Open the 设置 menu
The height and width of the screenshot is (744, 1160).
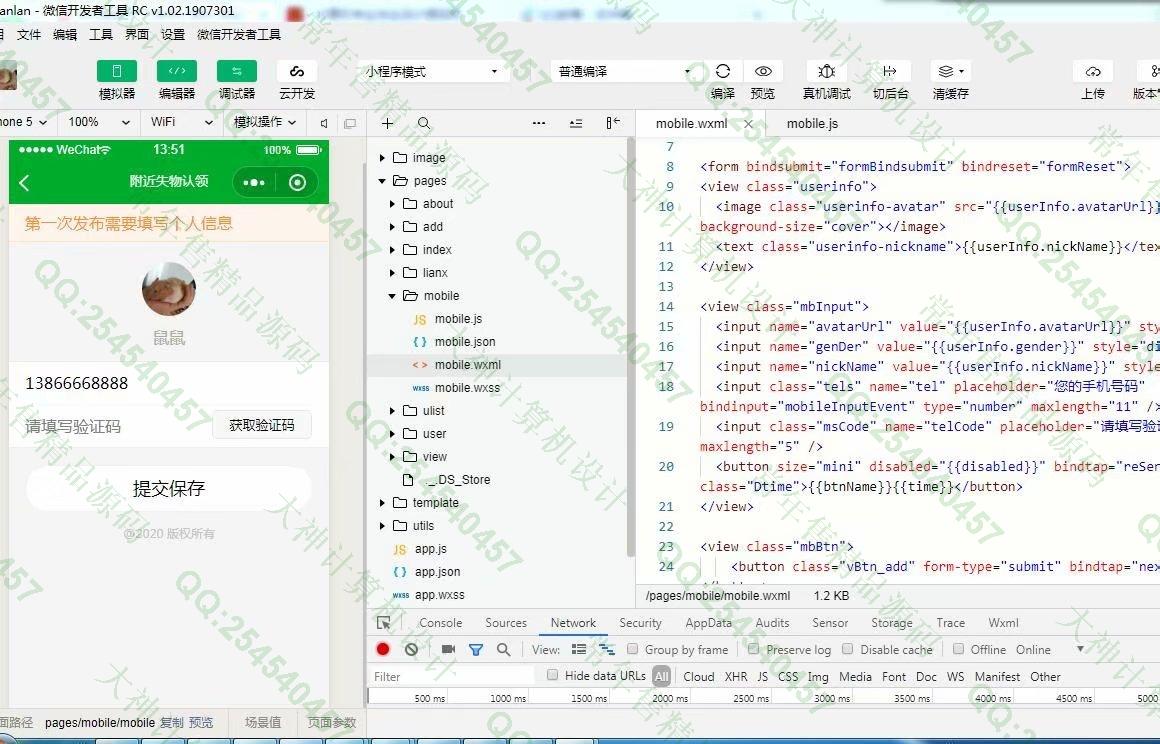point(173,34)
